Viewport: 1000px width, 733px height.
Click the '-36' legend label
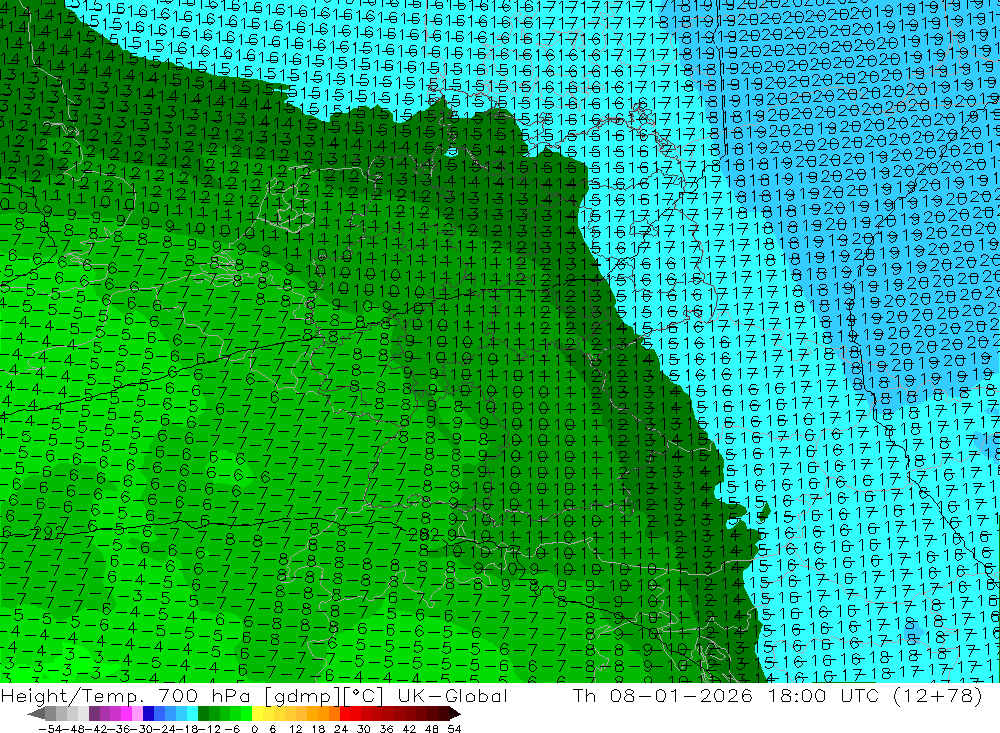119,729
